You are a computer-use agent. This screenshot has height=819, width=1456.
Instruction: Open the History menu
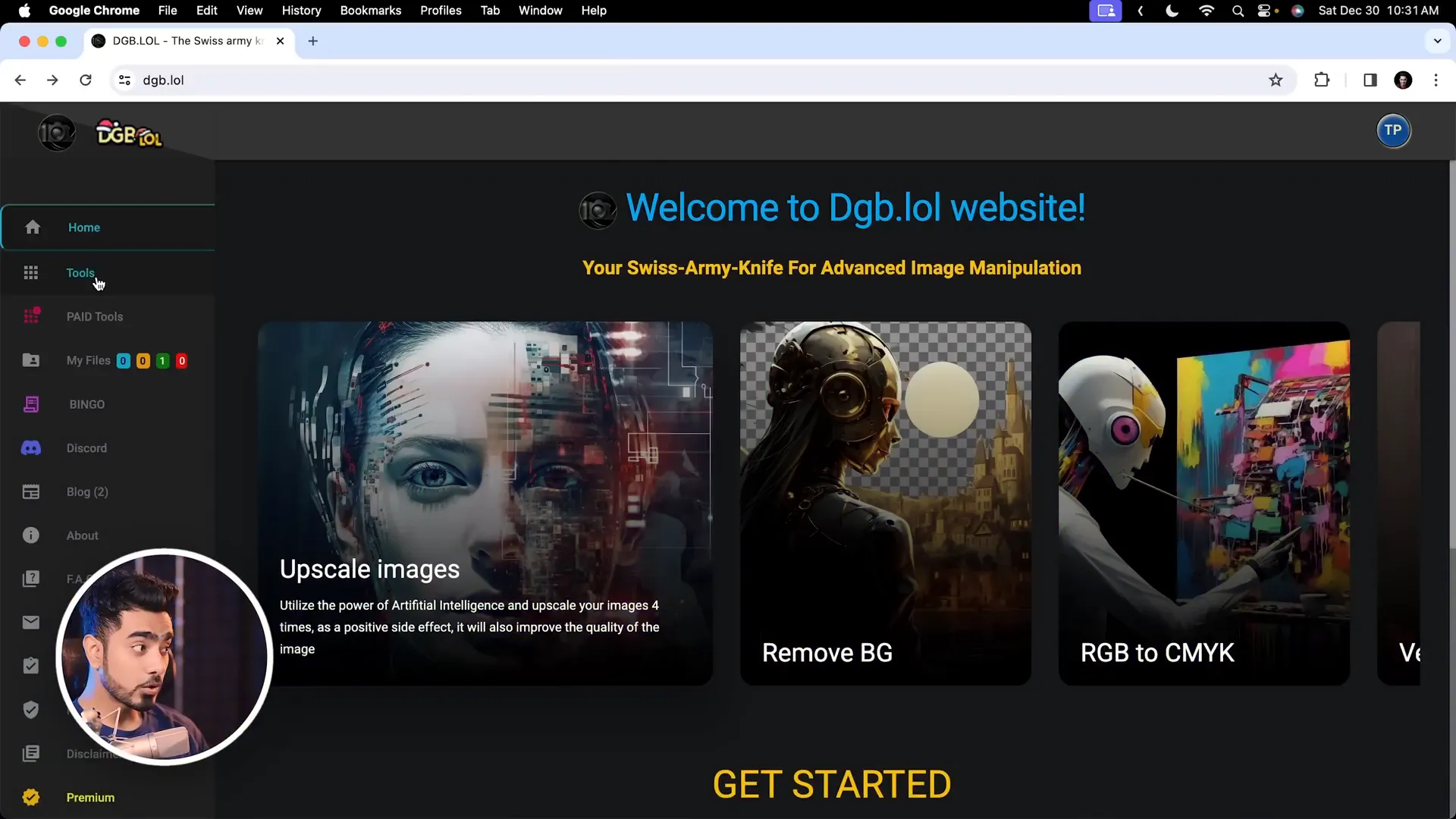click(x=301, y=11)
